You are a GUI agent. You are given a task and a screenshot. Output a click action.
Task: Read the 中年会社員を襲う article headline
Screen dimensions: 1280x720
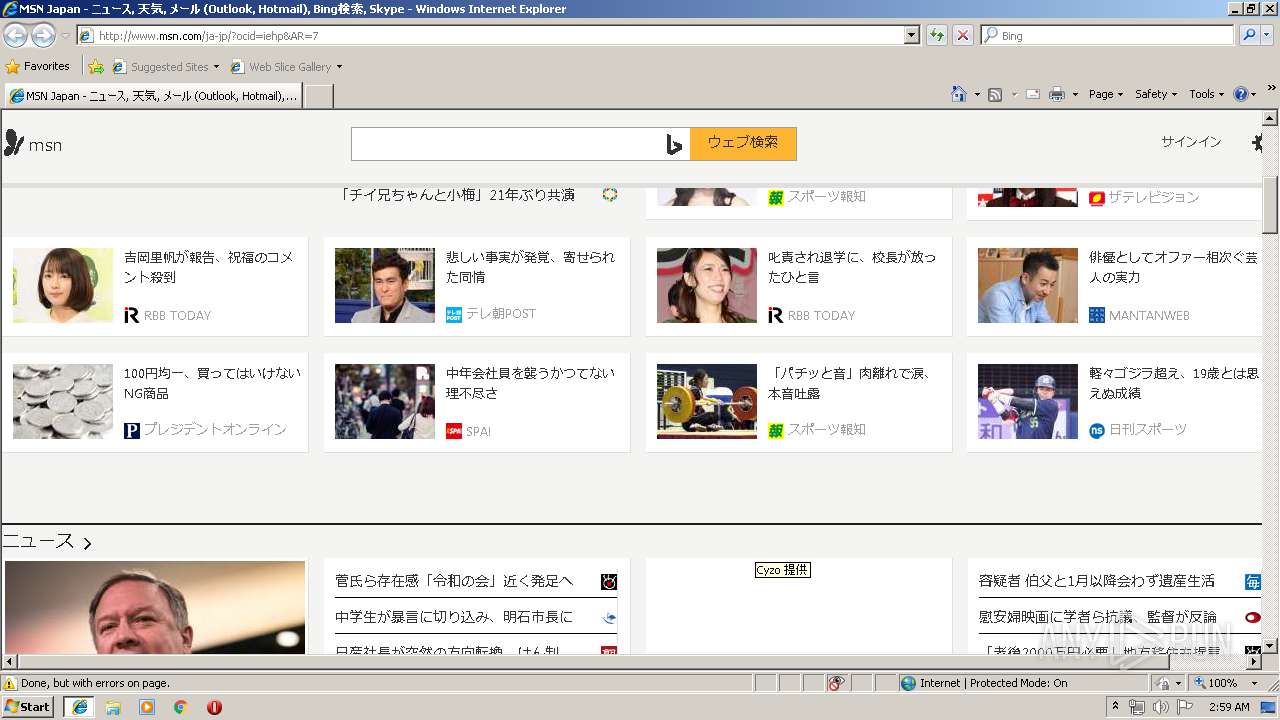tap(530, 383)
